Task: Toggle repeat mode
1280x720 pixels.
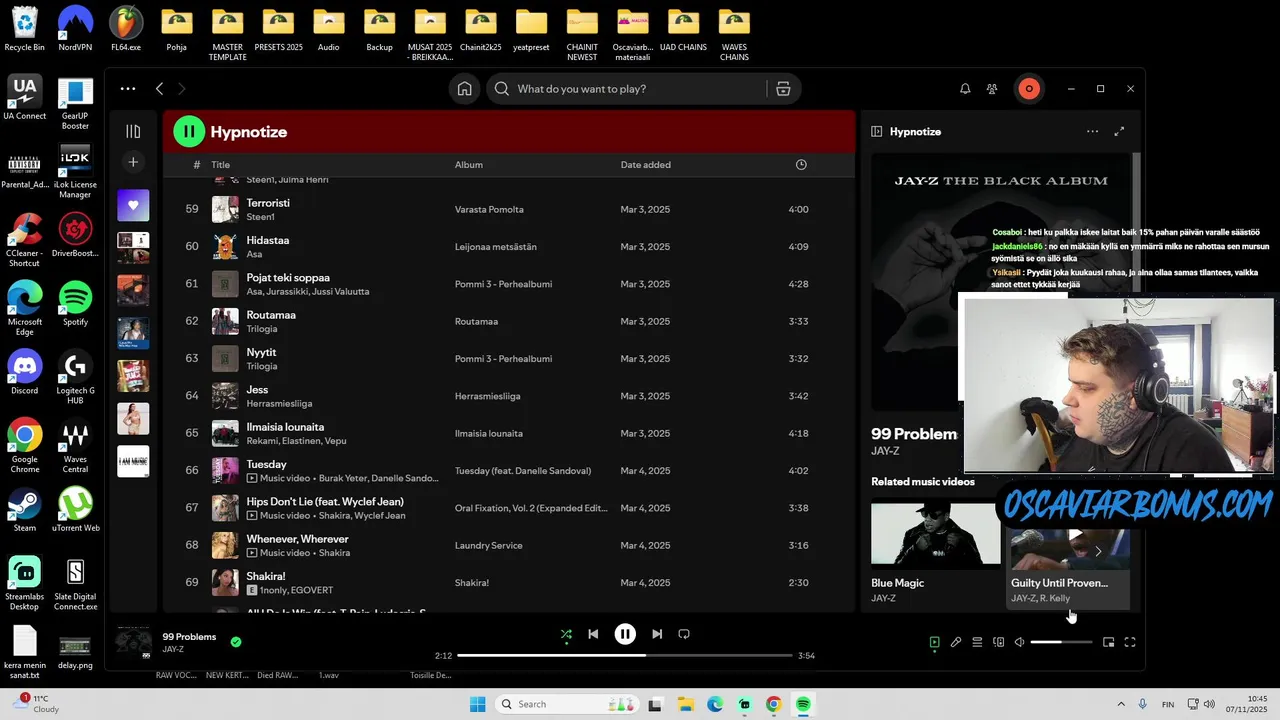Action: pos(684,634)
